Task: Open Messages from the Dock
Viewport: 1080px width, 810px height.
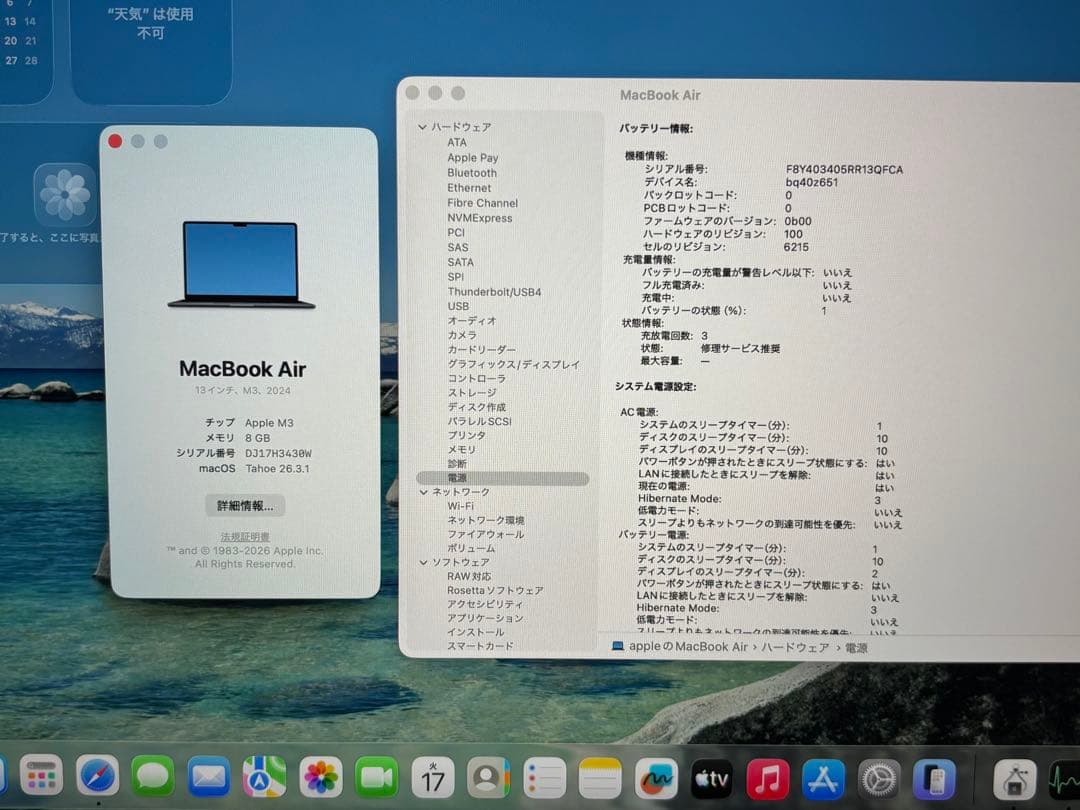Action: [152, 776]
